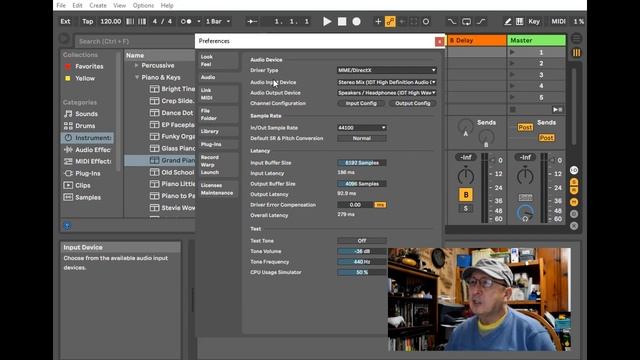The height and width of the screenshot is (360, 640).
Task: Click the Input Config button
Action: coord(361,103)
